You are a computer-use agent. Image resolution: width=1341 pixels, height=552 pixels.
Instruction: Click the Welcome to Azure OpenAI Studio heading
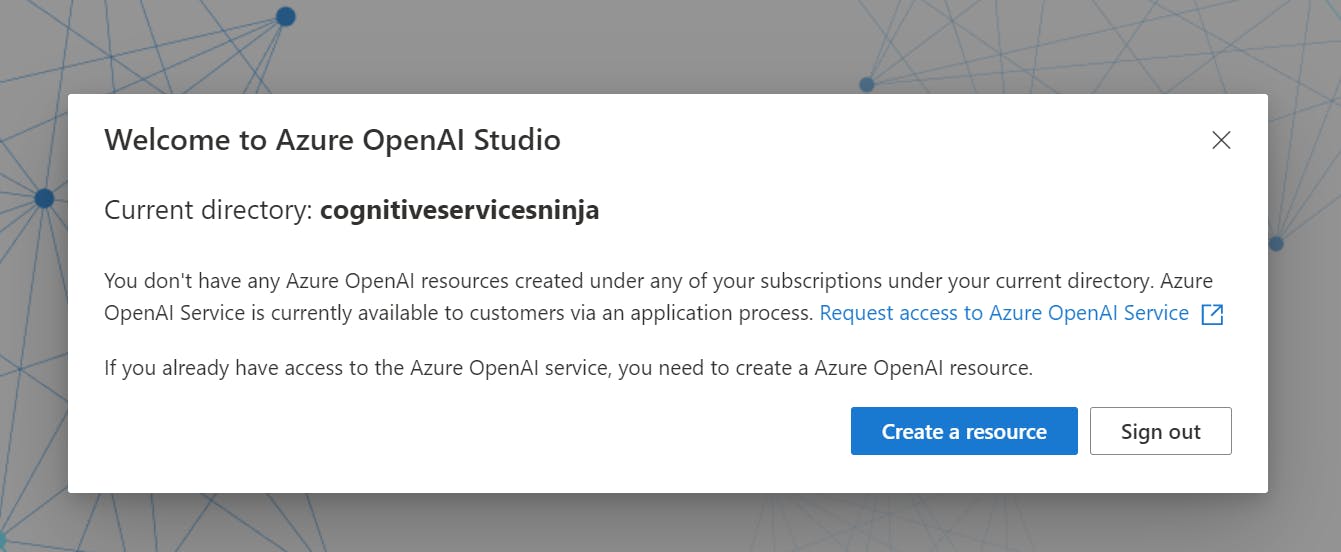pyautogui.click(x=332, y=140)
